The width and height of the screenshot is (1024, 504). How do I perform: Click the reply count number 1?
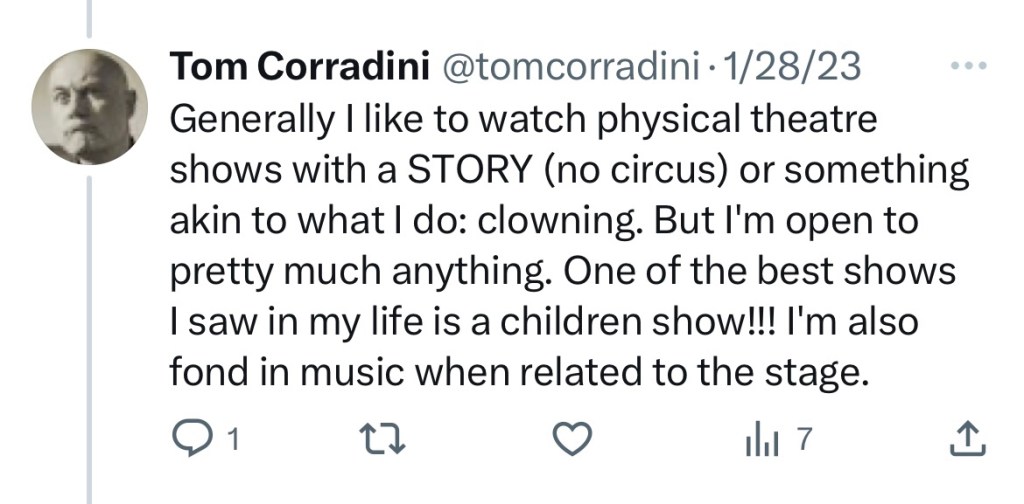[x=232, y=439]
